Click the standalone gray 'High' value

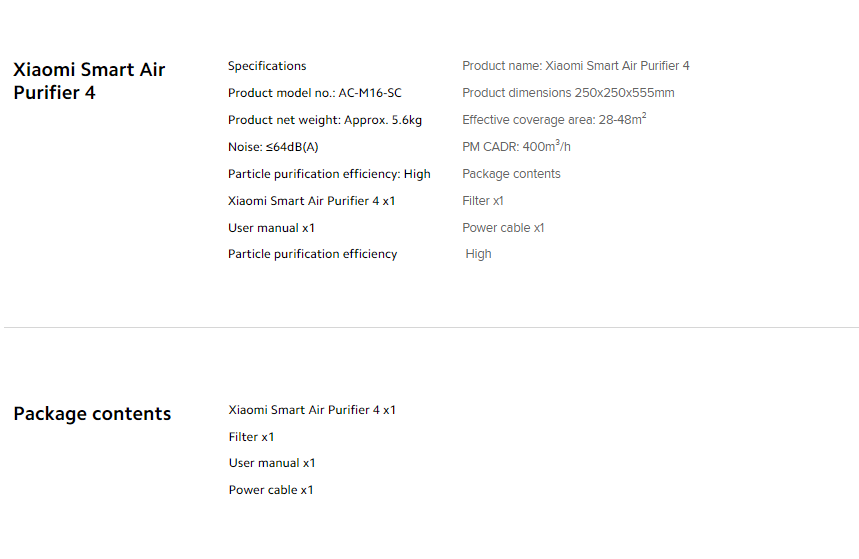479,254
